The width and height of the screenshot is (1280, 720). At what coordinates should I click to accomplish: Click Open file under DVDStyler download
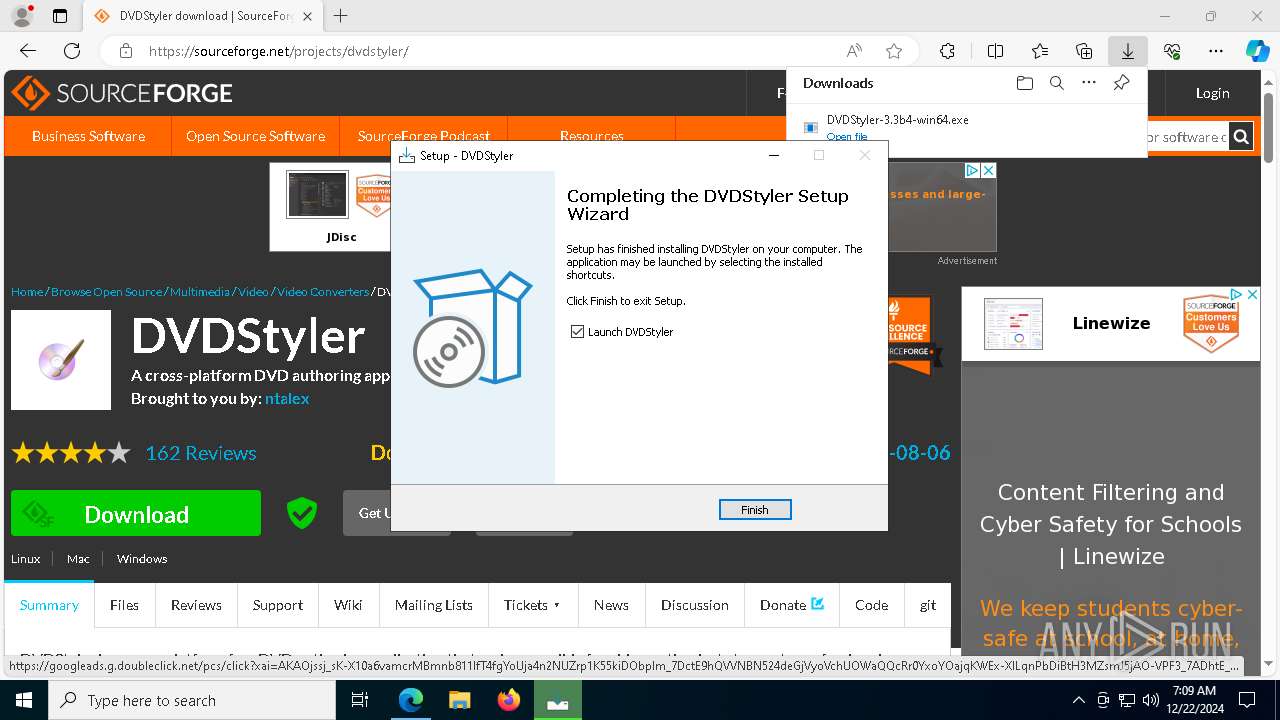coord(847,137)
